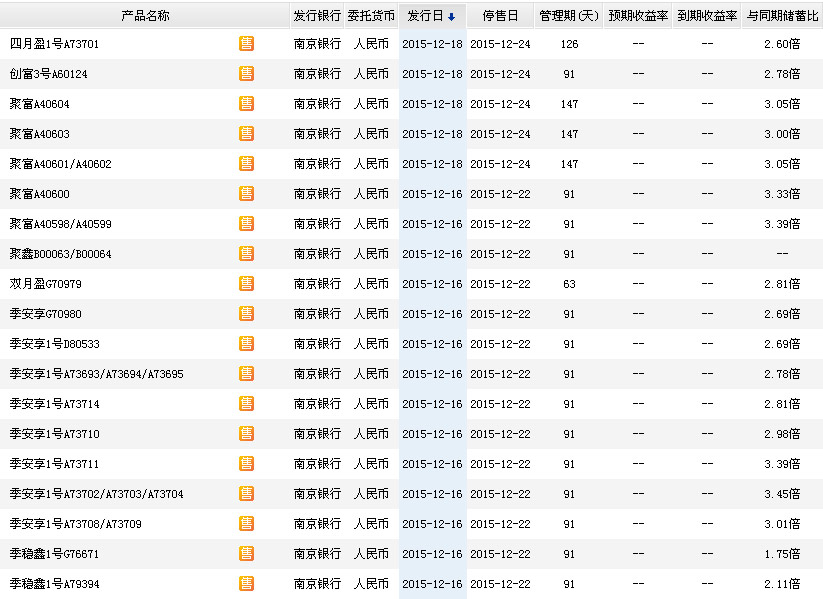Click stop date 2015-12-24 for 聚富A40604
The image size is (823, 599).
(500, 104)
